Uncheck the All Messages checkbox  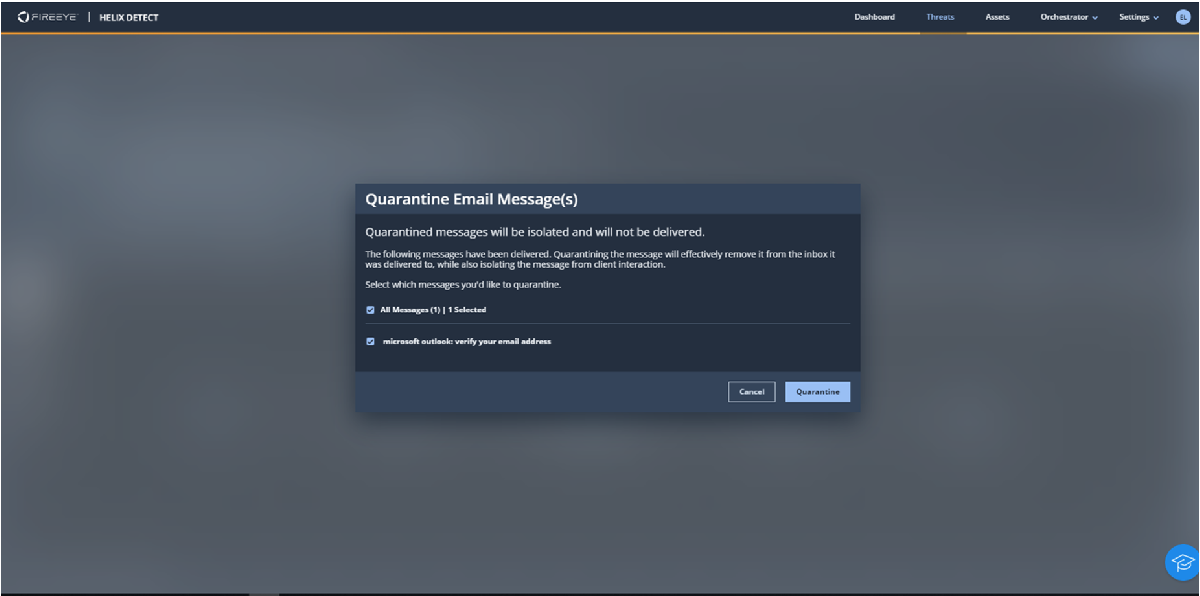(371, 310)
